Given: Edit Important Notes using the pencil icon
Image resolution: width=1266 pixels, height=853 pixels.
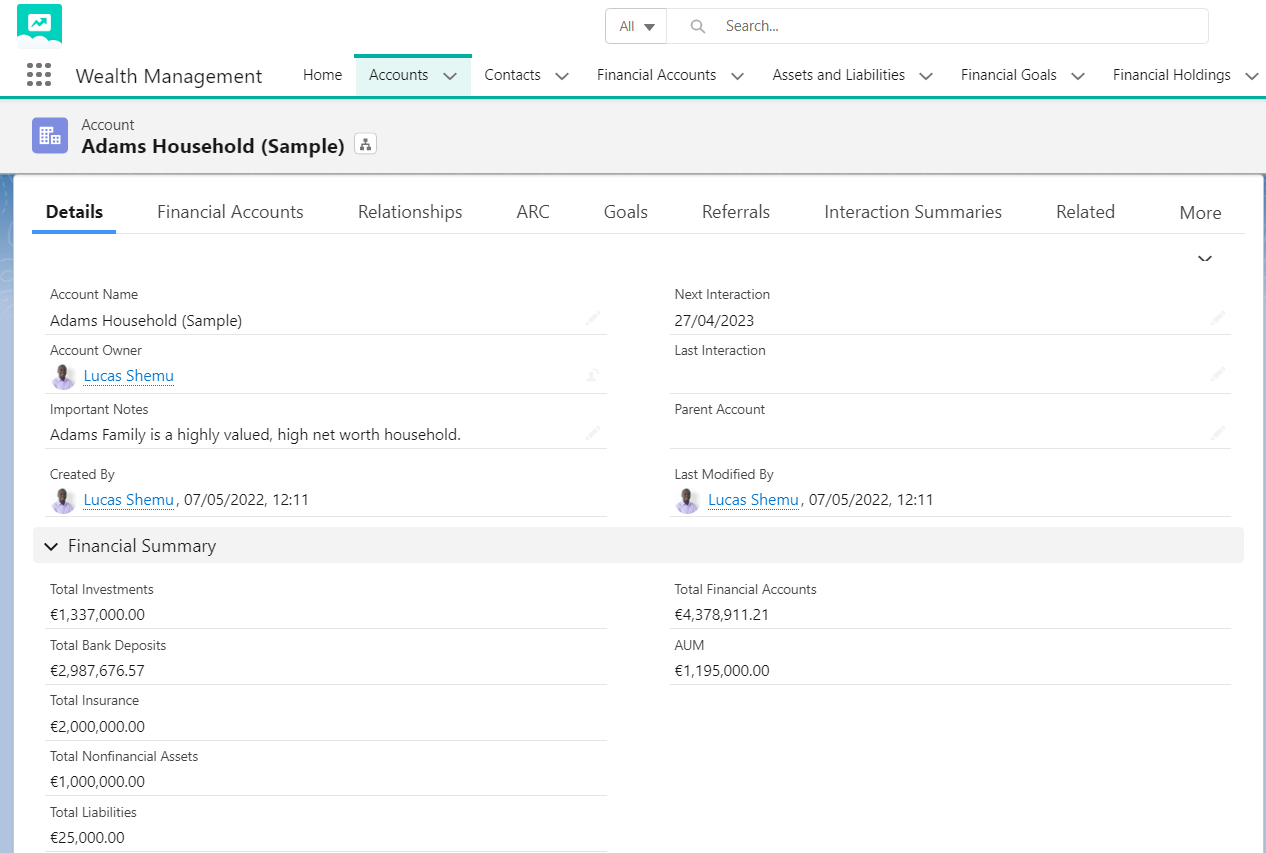Looking at the screenshot, I should [x=593, y=433].
